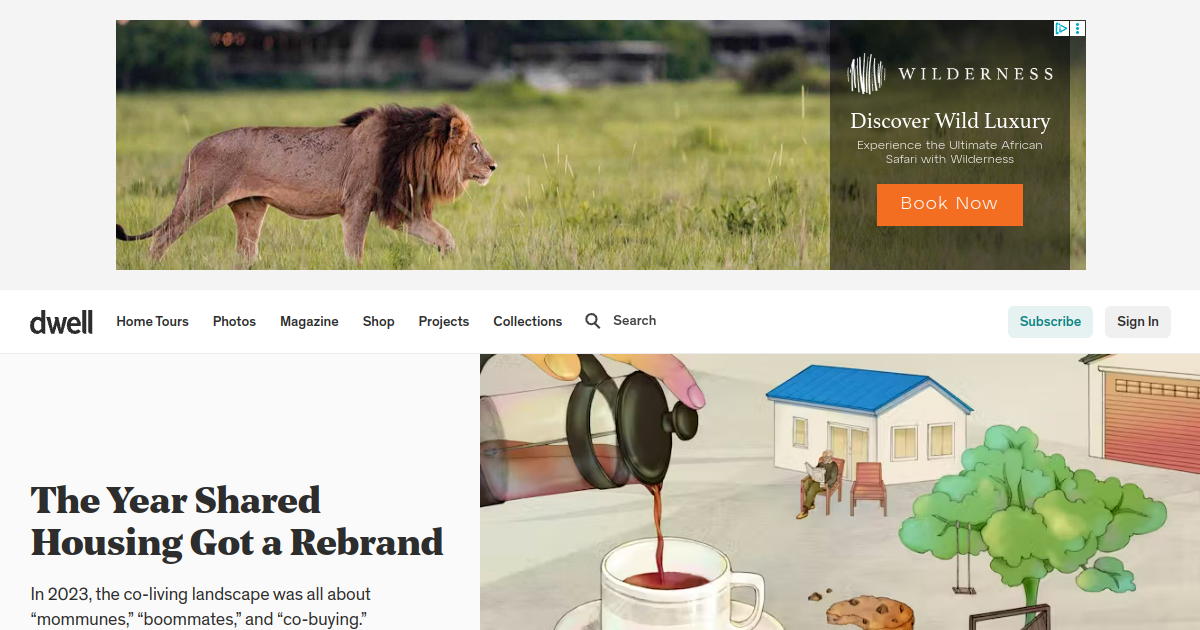Click the Subscribe button
1200x630 pixels.
click(x=1050, y=321)
